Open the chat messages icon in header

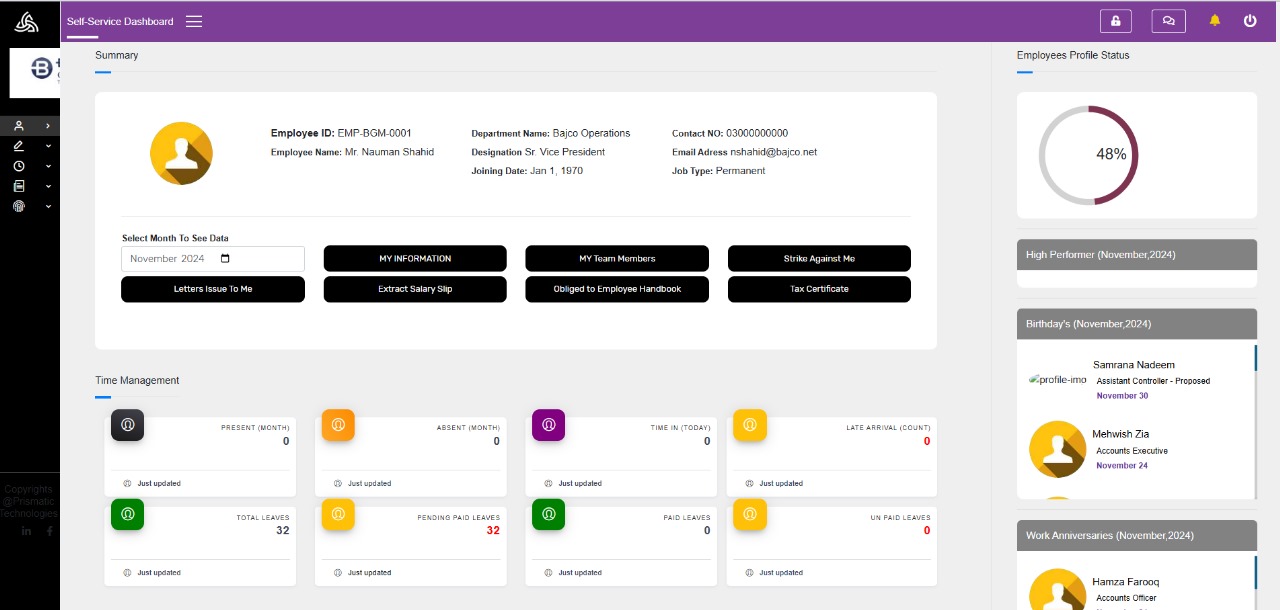(x=1168, y=21)
